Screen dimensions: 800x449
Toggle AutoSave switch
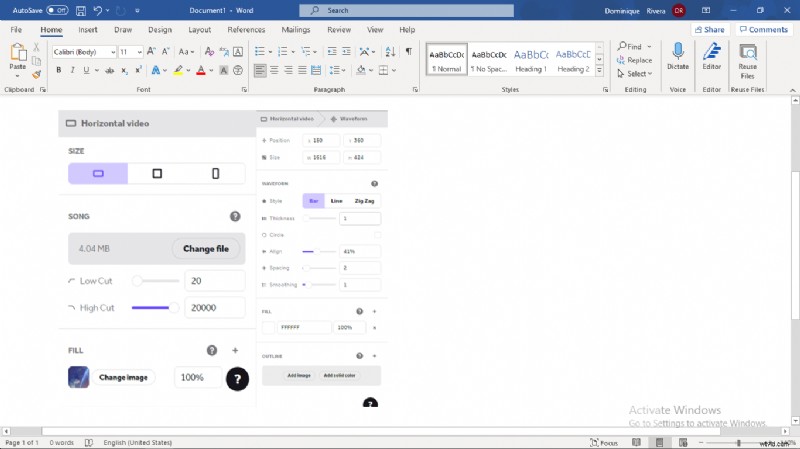(x=57, y=10)
